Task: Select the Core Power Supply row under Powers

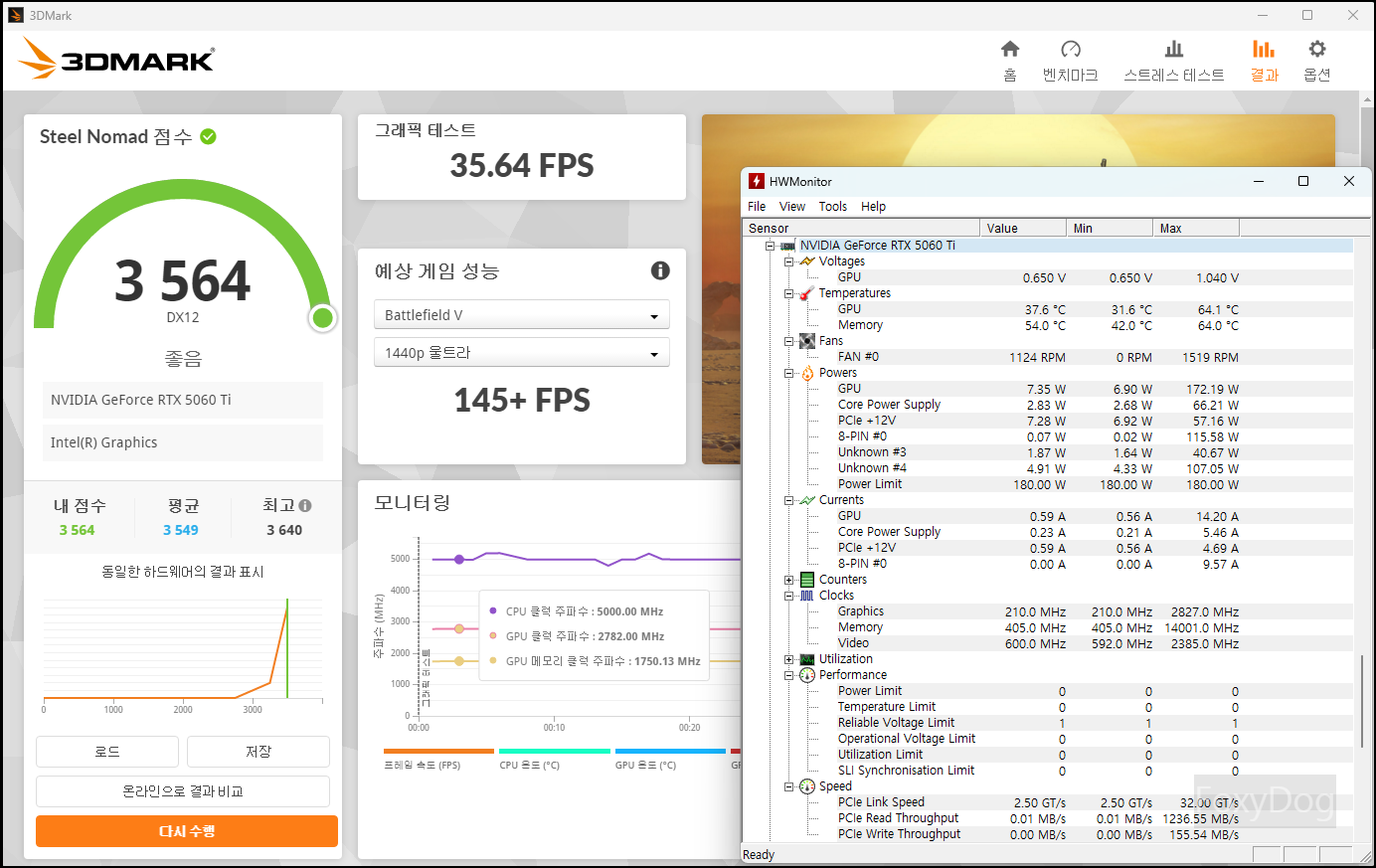Action: coord(1048,405)
